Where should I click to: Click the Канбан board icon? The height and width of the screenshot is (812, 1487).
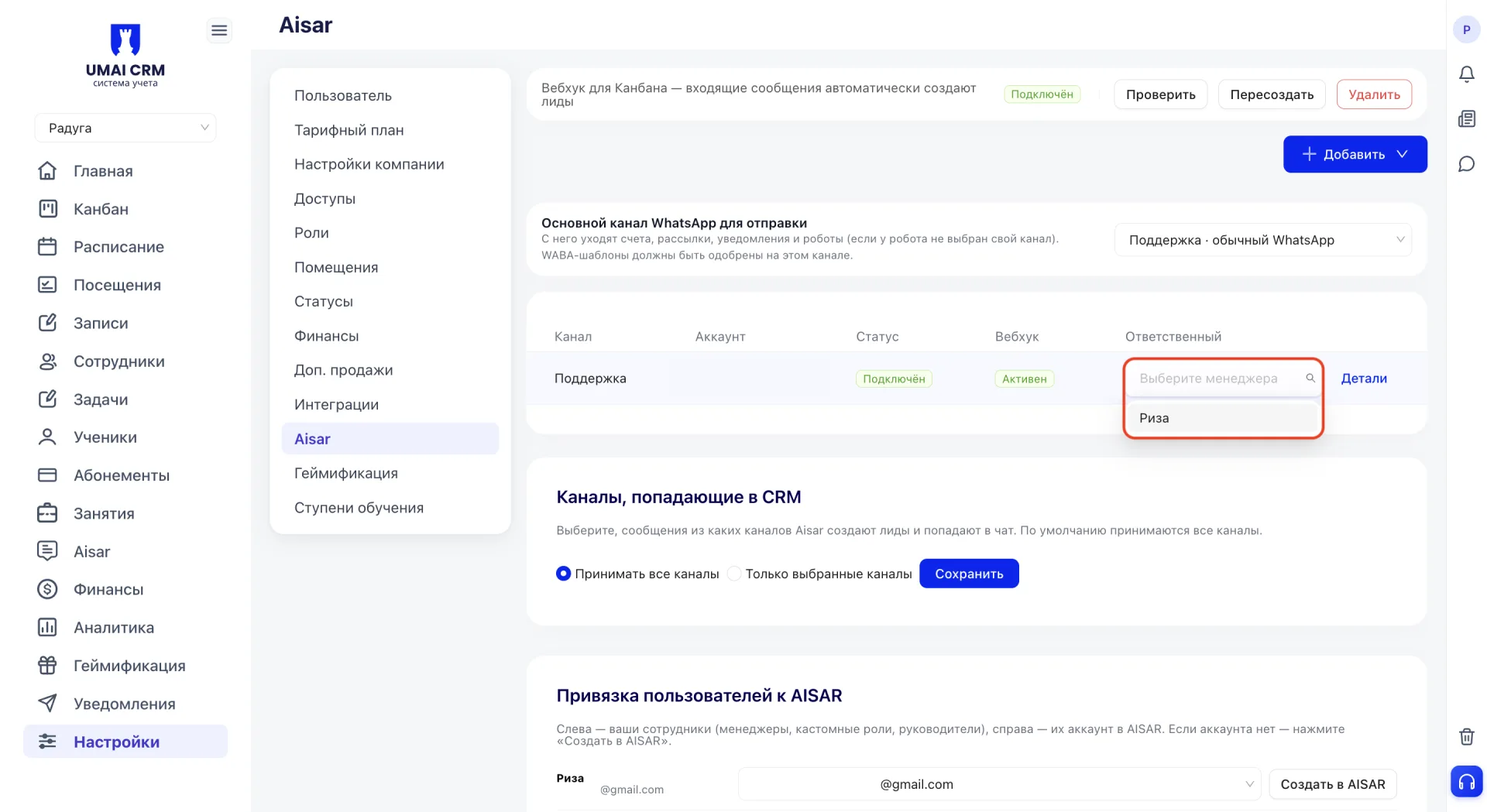point(47,208)
